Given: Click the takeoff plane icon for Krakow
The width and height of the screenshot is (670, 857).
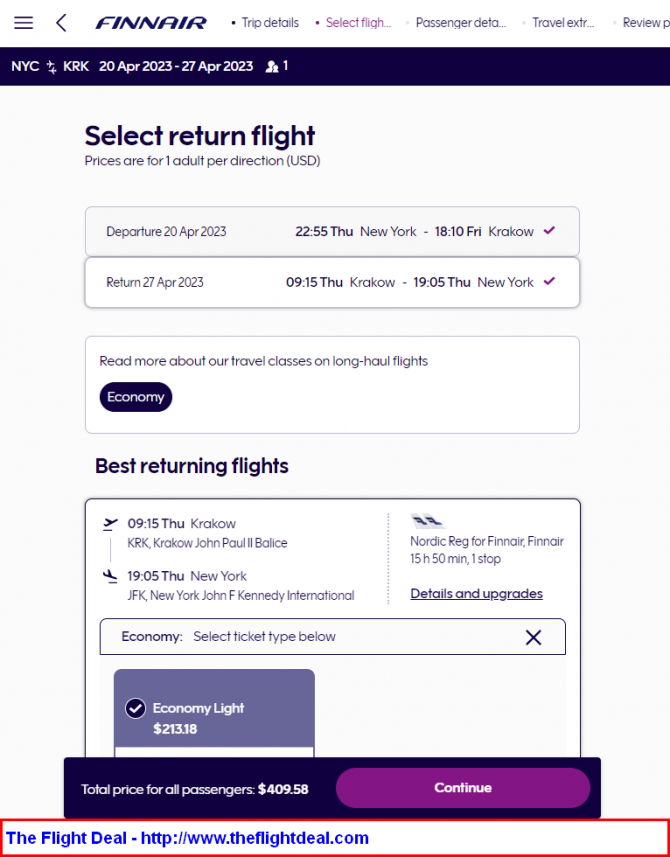Looking at the screenshot, I should [110, 524].
